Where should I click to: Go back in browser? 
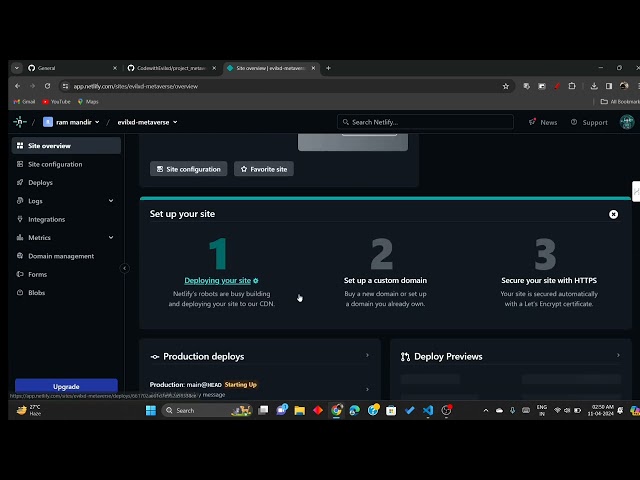click(x=18, y=86)
